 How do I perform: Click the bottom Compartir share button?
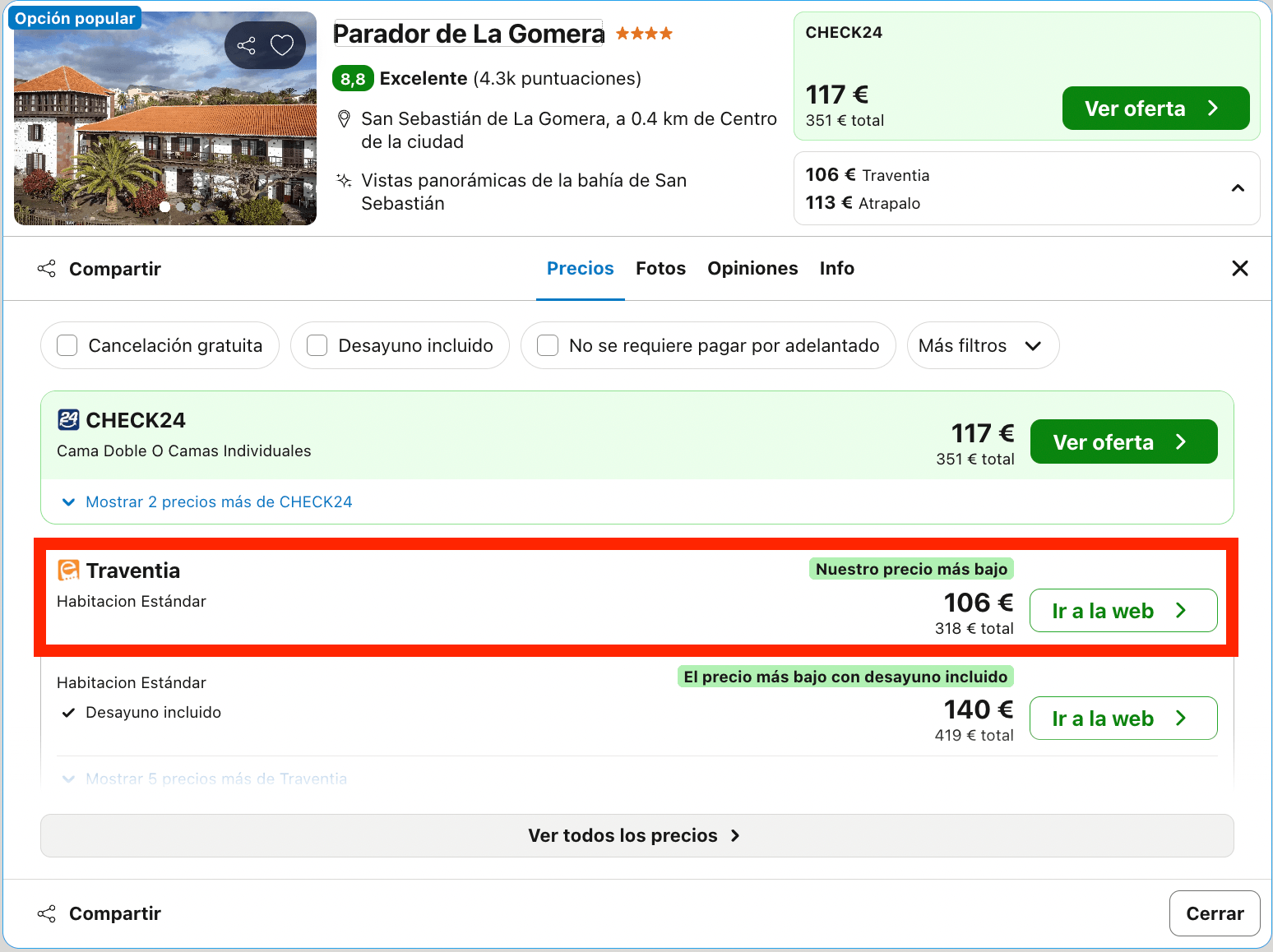click(100, 913)
